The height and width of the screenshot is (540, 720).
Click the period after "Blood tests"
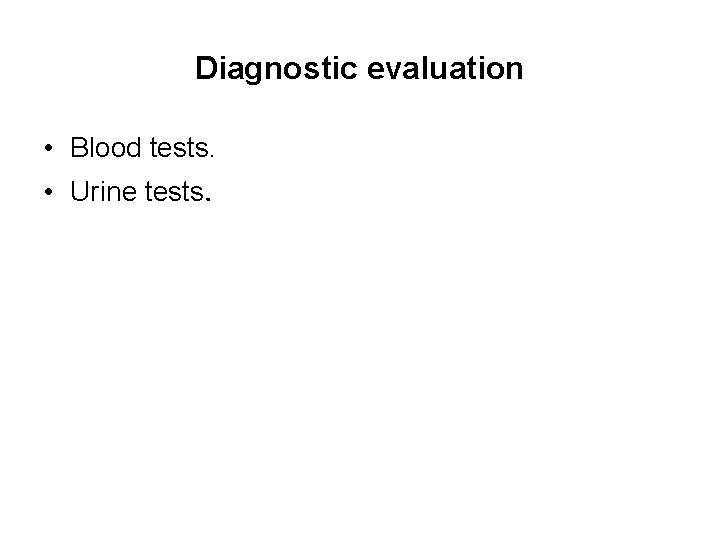[211, 157]
